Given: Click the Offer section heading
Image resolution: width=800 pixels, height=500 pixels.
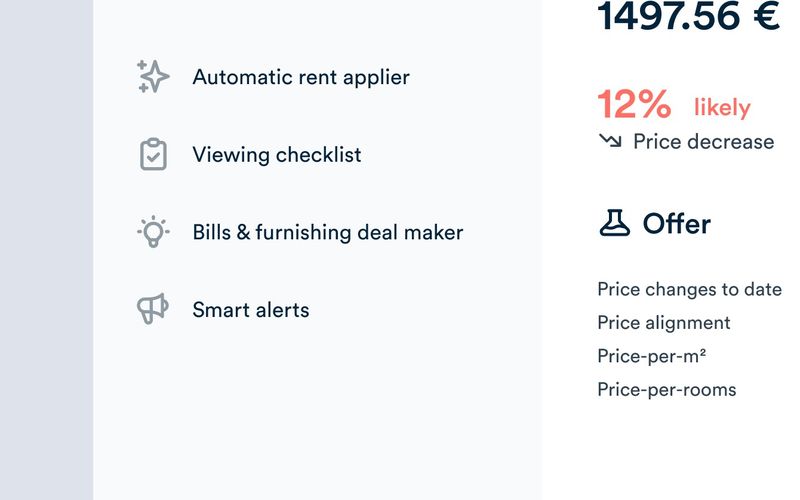Looking at the screenshot, I should click(x=676, y=224).
